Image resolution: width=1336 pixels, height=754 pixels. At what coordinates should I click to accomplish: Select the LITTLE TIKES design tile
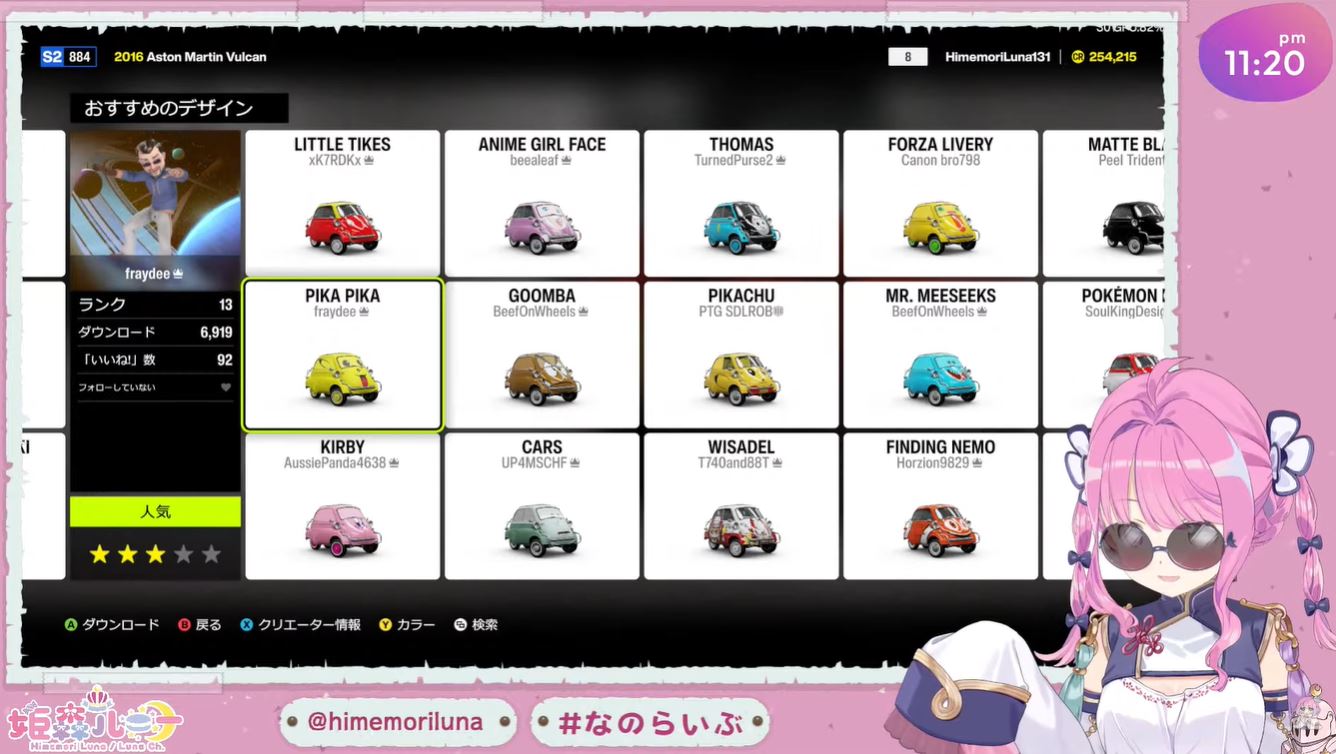pyautogui.click(x=343, y=204)
